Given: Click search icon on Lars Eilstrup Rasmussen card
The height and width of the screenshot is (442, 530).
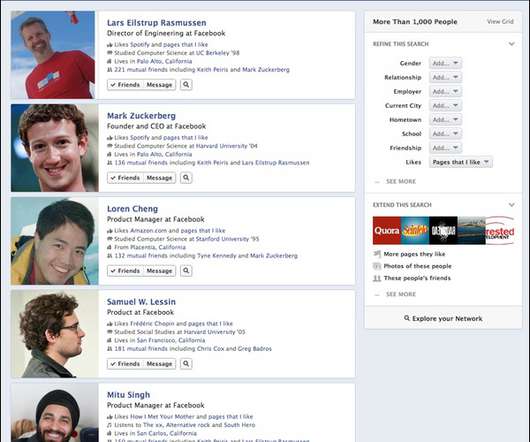Looking at the screenshot, I should [186, 84].
